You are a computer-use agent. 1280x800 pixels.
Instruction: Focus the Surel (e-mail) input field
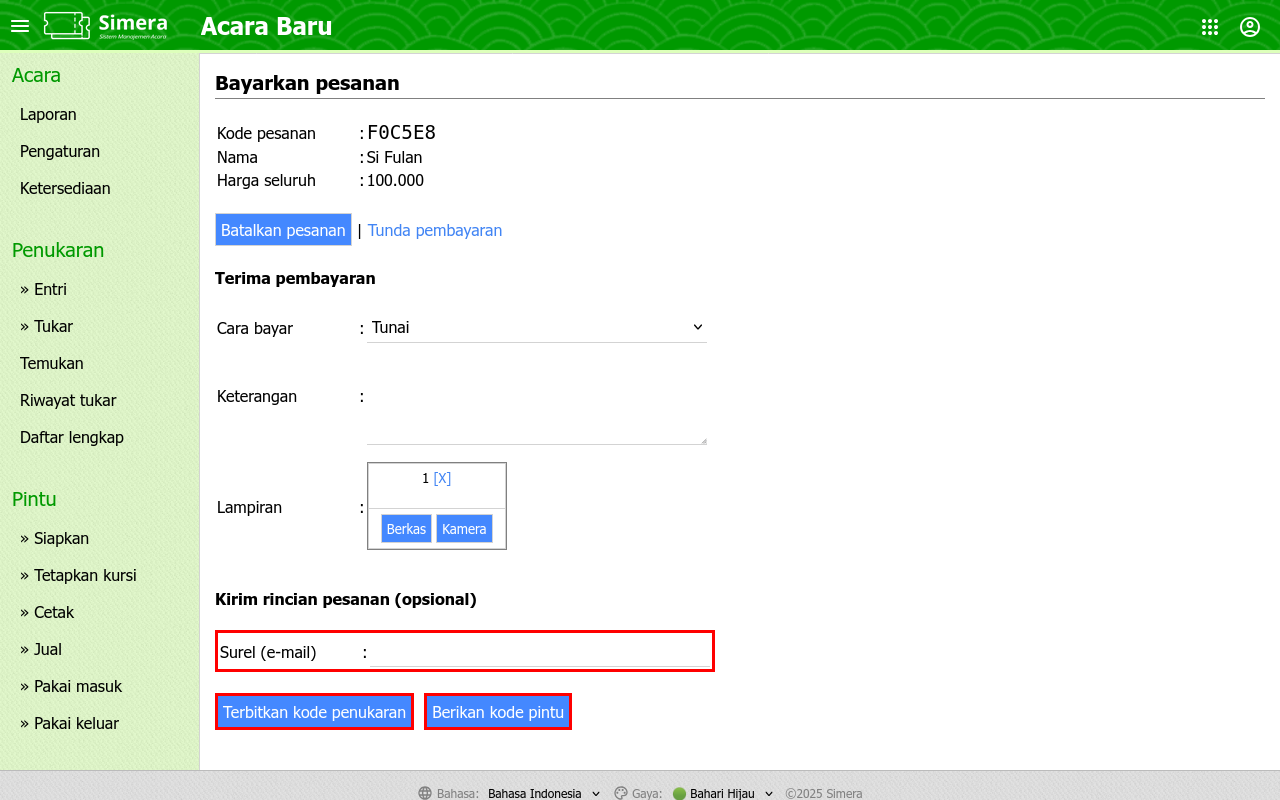[x=538, y=653]
